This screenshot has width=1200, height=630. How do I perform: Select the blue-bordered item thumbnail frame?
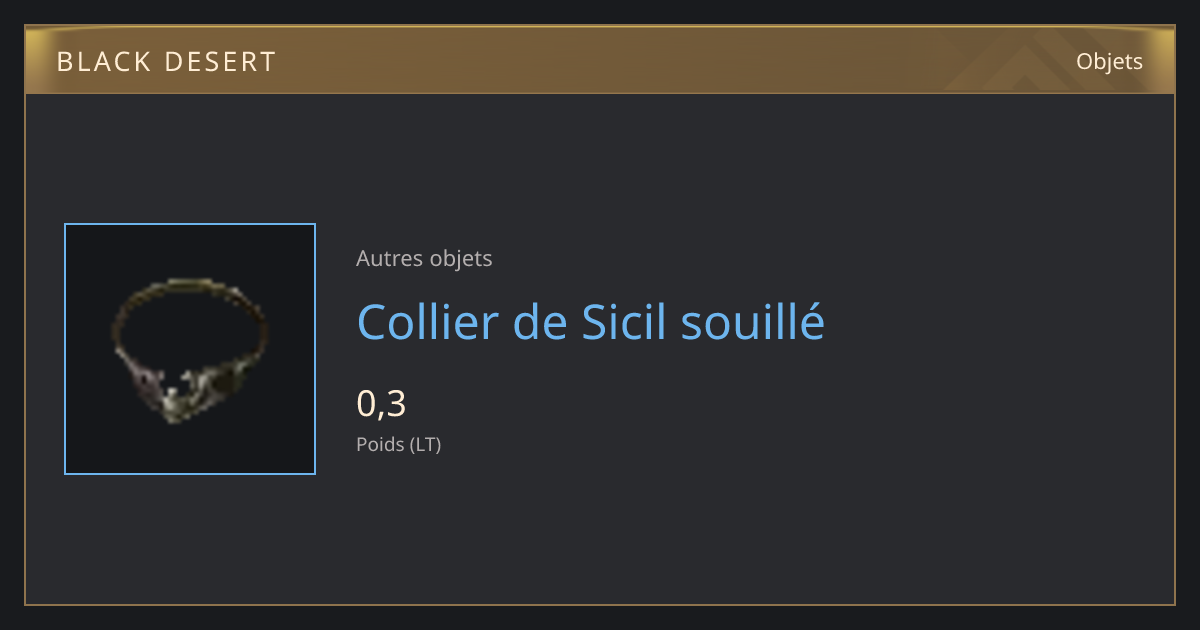coord(190,349)
